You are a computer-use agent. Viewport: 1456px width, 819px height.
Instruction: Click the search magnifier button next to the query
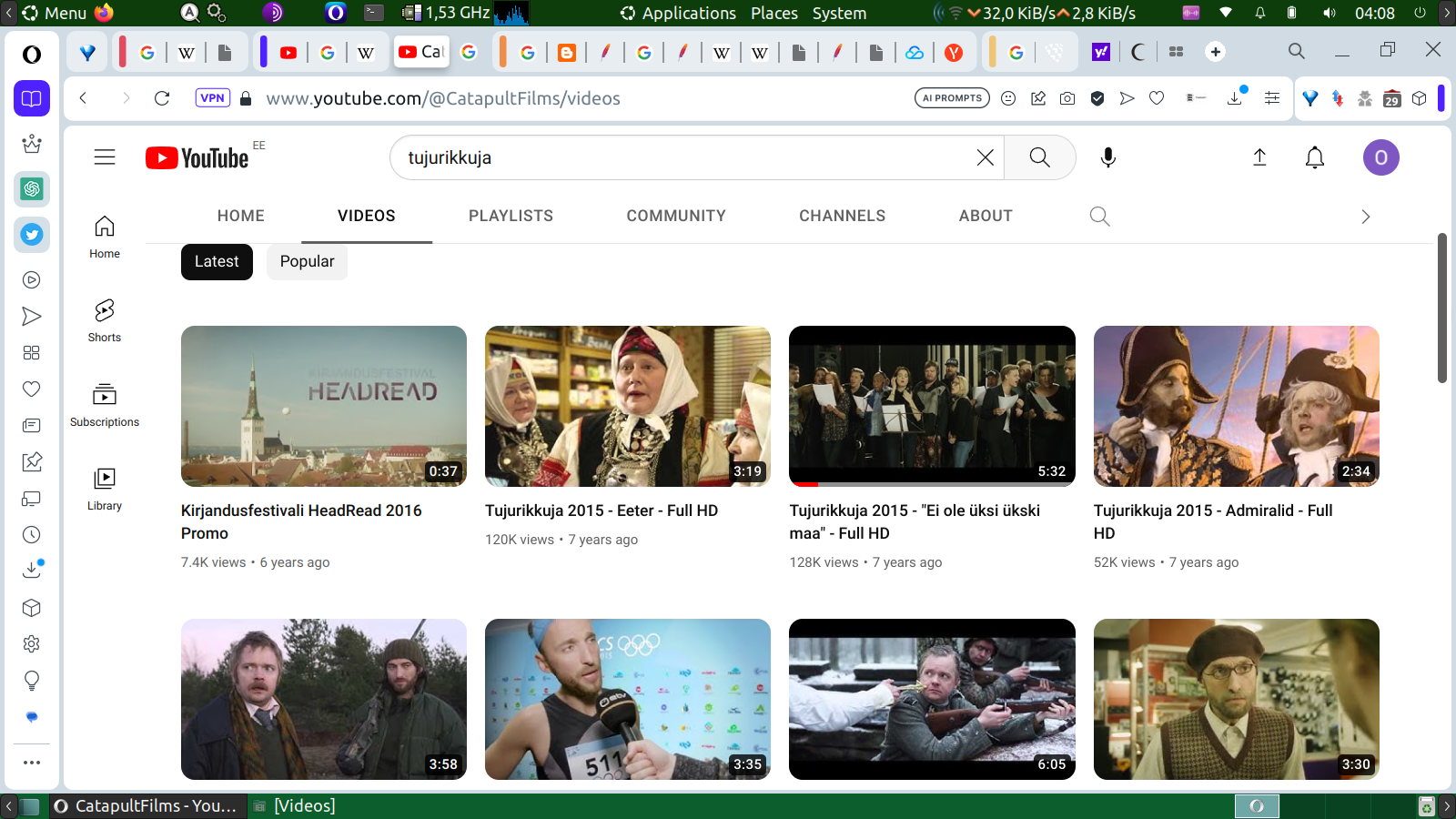tap(1039, 157)
